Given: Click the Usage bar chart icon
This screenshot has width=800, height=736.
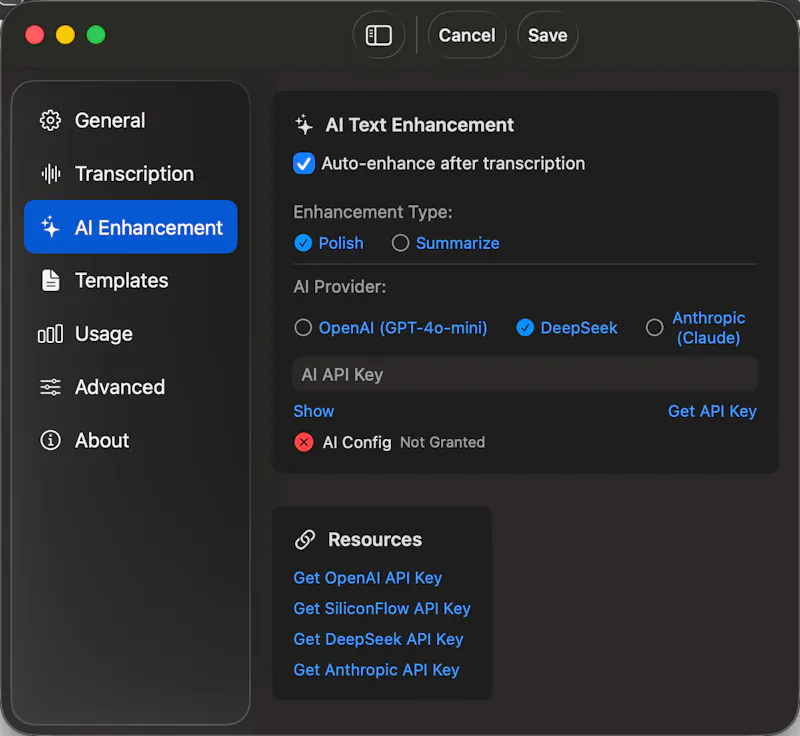Looking at the screenshot, I should pyautogui.click(x=51, y=334).
